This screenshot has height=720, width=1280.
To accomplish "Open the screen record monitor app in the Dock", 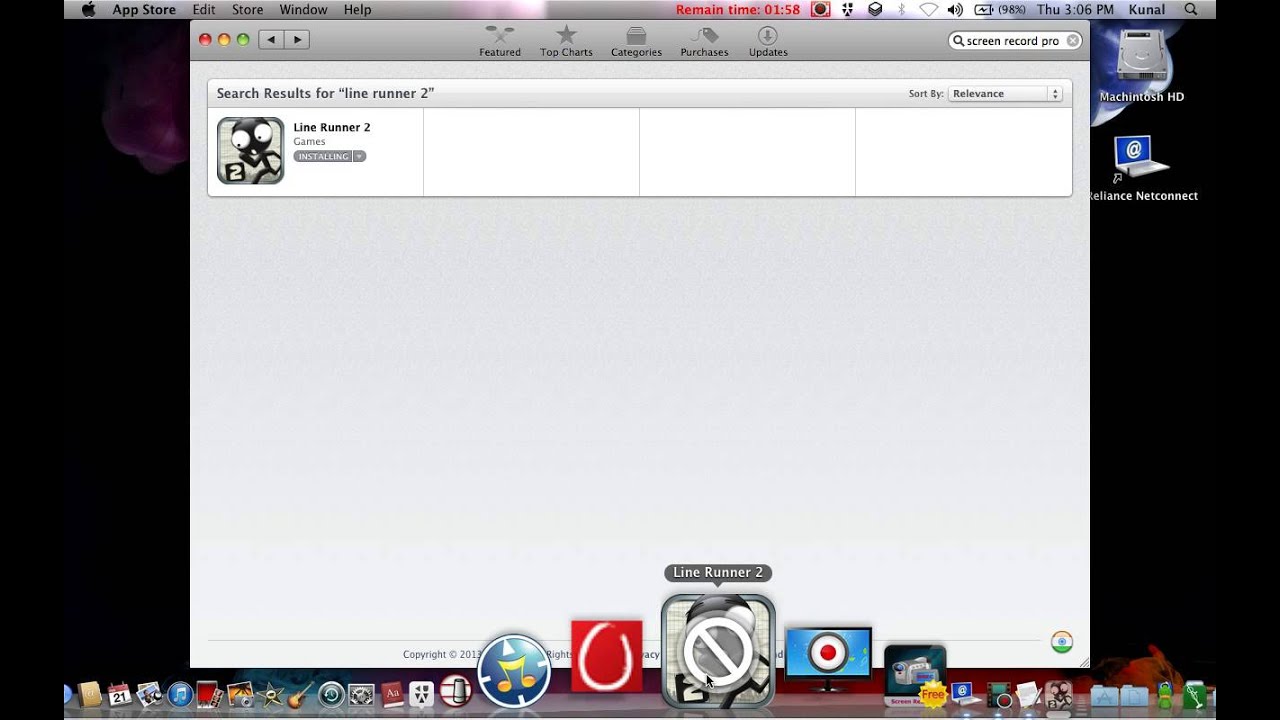I will click(828, 659).
